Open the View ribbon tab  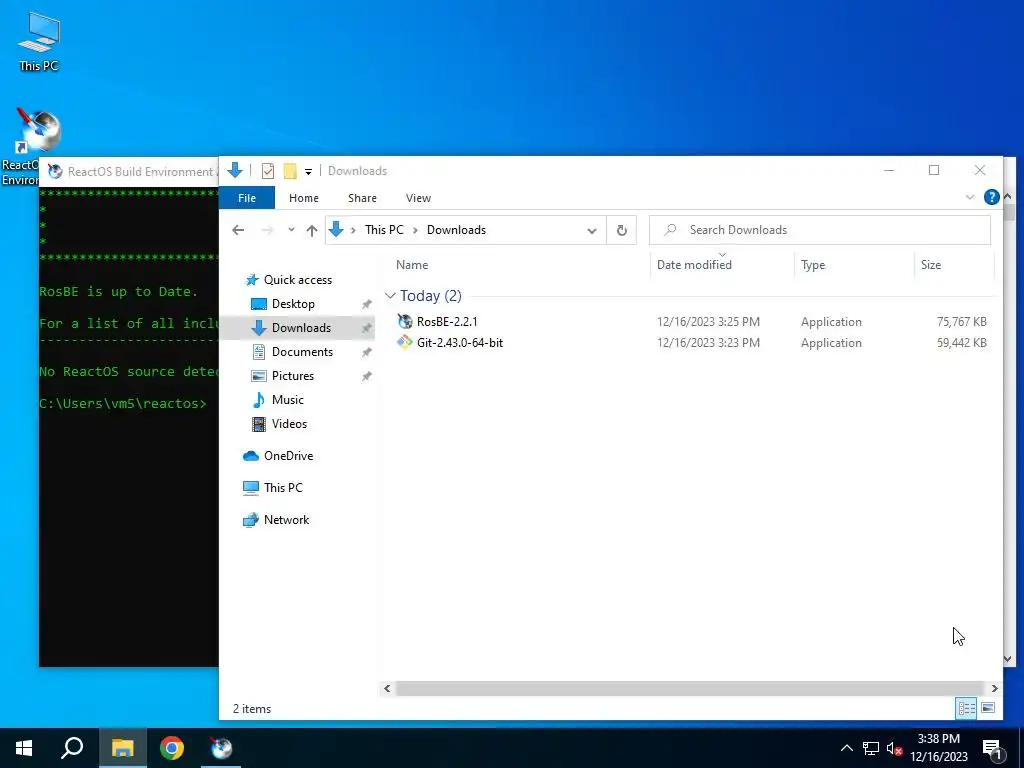[418, 198]
